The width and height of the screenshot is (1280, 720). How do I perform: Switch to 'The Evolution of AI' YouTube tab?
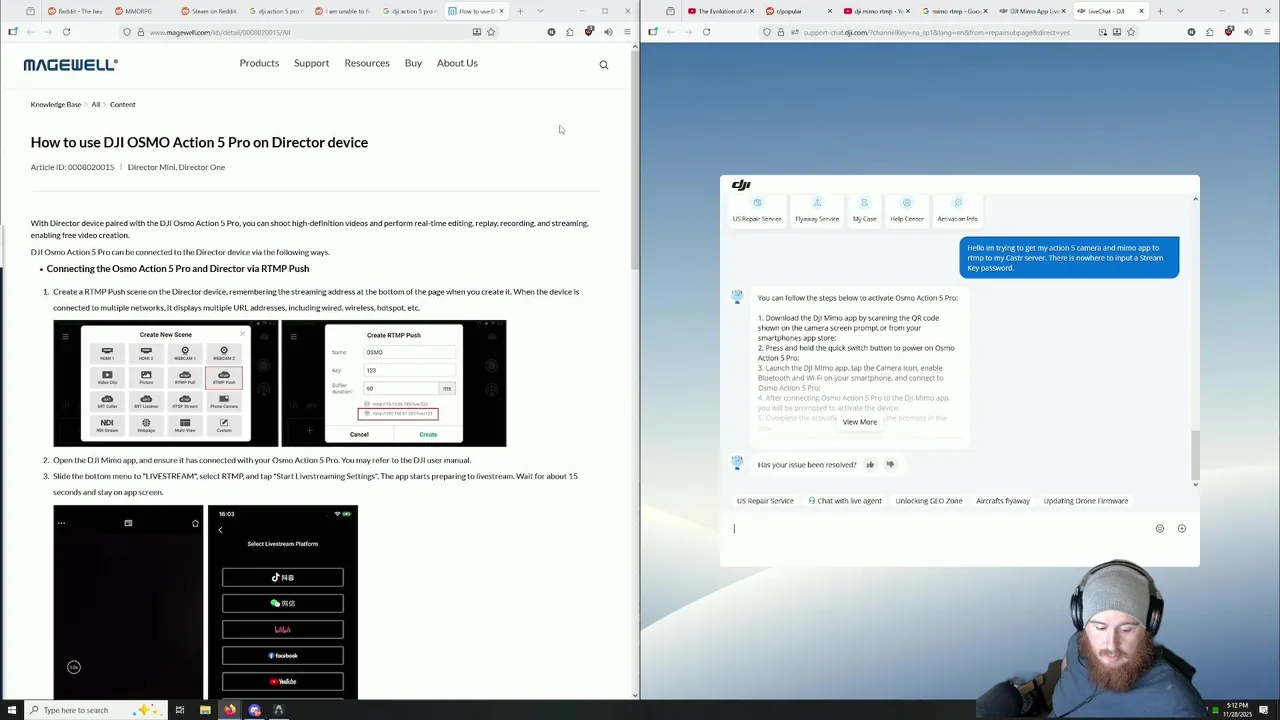point(720,11)
